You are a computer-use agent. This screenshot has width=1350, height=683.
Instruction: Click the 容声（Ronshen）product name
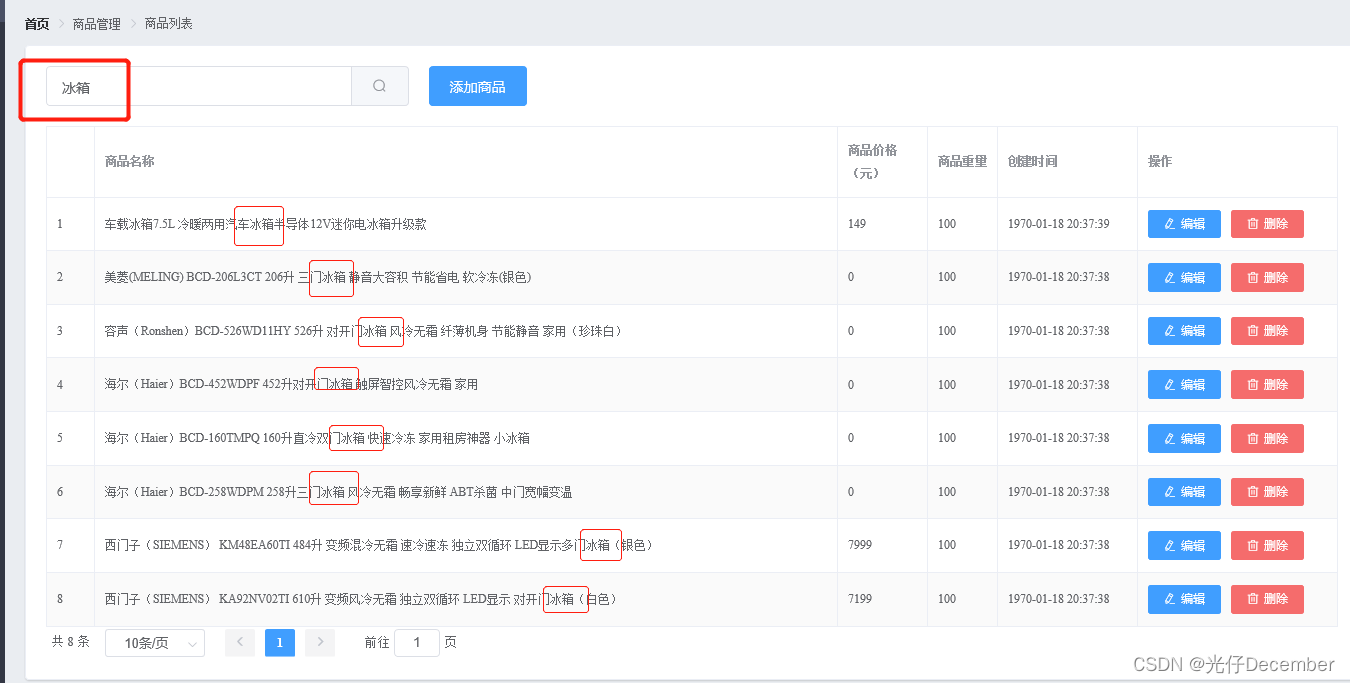tap(365, 331)
